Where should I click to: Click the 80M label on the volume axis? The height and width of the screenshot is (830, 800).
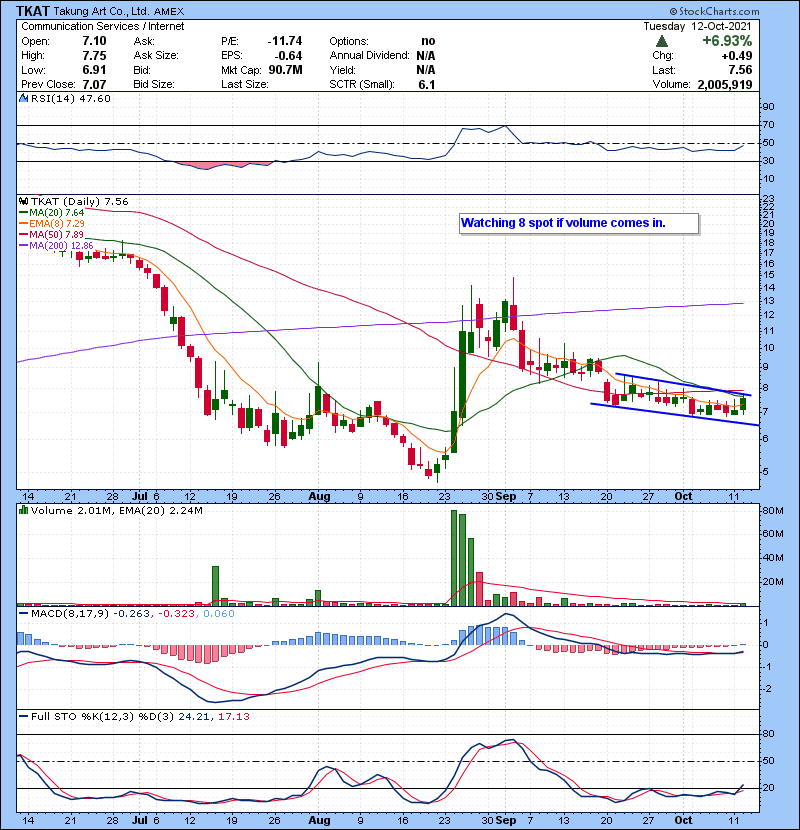(x=772, y=511)
